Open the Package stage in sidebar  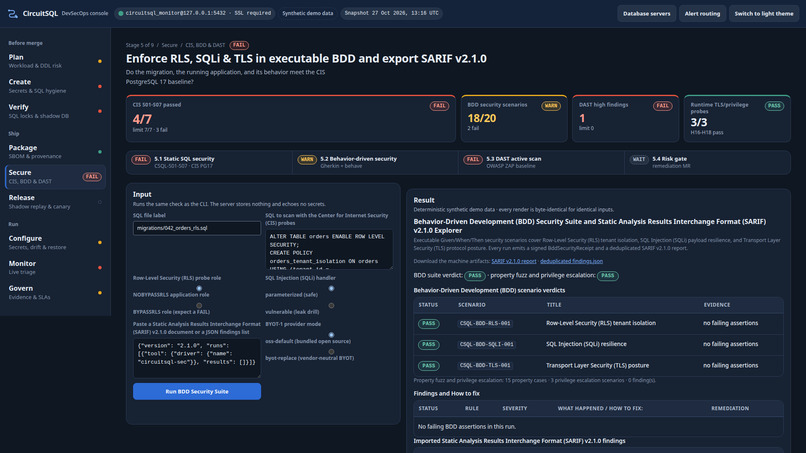click(x=55, y=152)
